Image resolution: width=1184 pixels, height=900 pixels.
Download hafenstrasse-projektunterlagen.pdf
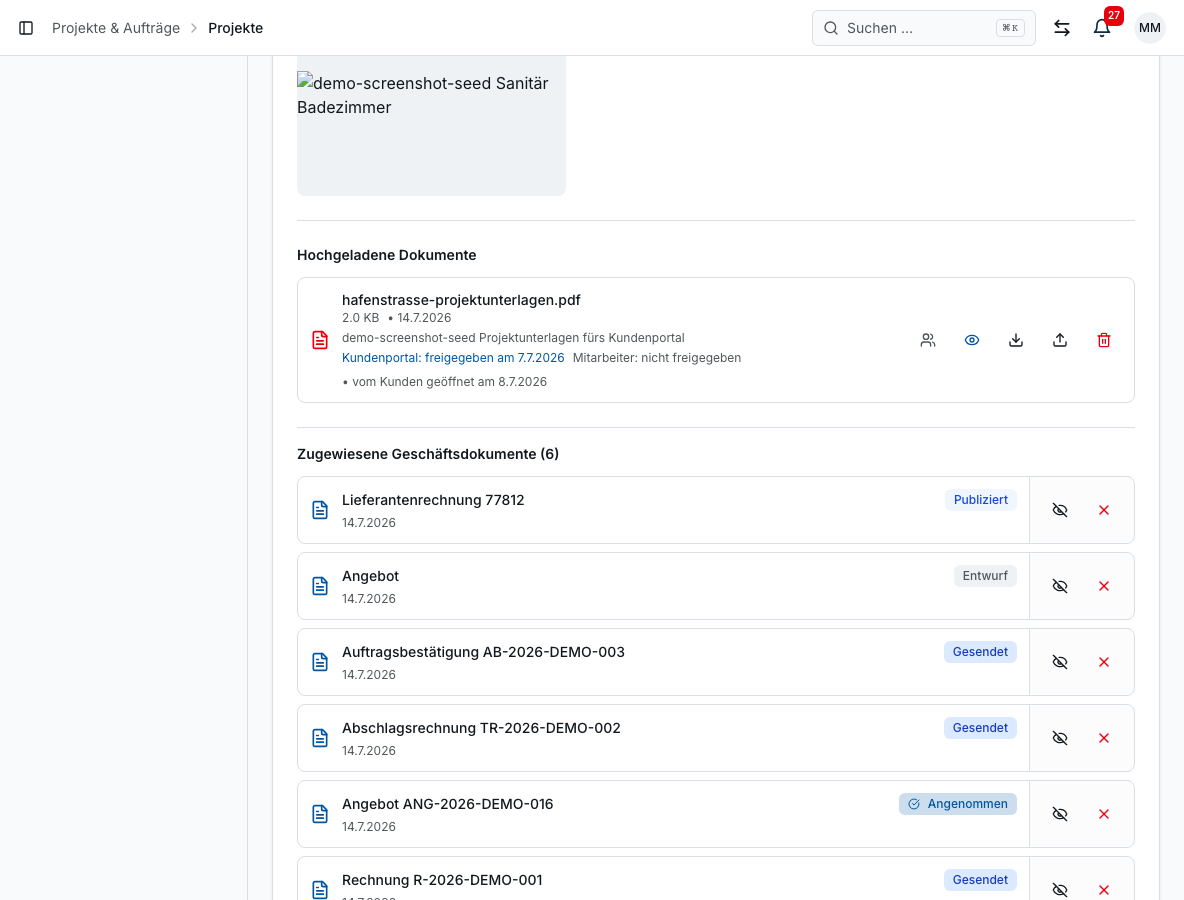[x=1016, y=341]
